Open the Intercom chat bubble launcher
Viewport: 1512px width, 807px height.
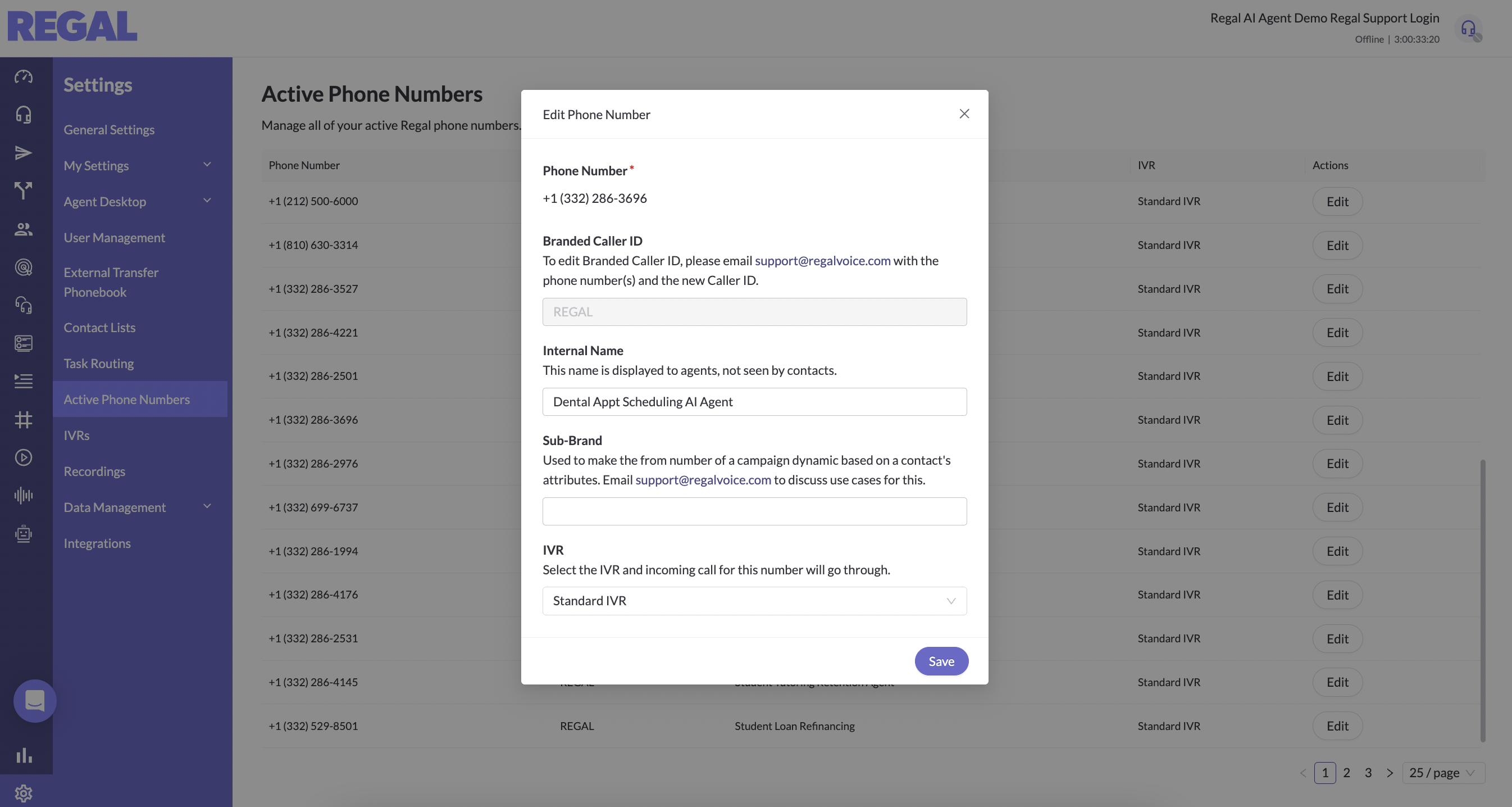(35, 701)
